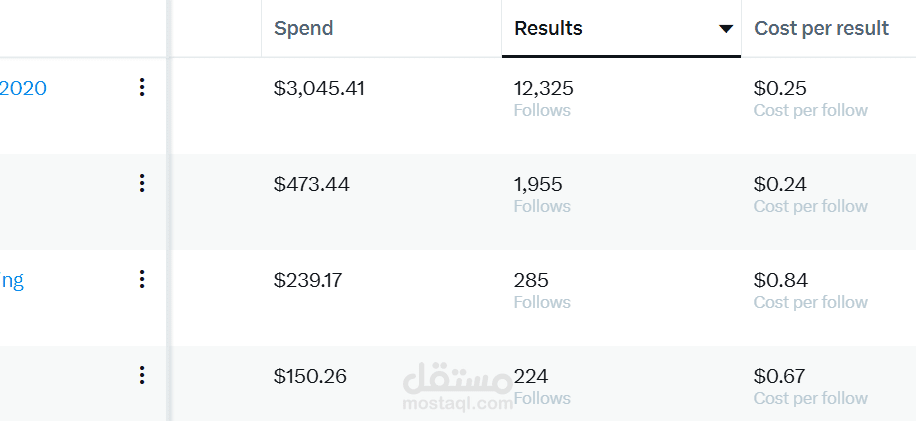This screenshot has height=421, width=916.
Task: Open the campaign link ending in "ng"
Action: (12, 280)
